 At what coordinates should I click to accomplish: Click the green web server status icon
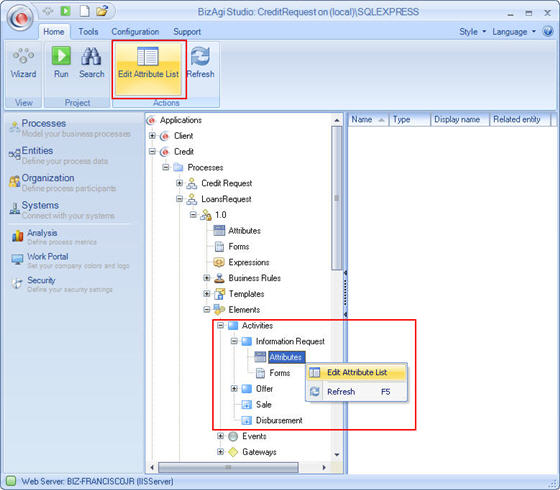coord(11,481)
